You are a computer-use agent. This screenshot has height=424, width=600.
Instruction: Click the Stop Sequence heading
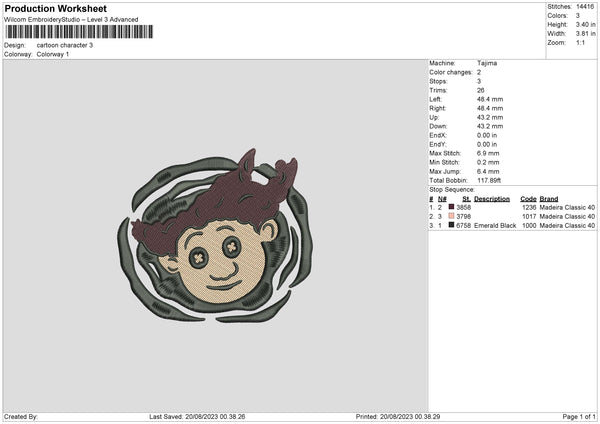[452, 189]
